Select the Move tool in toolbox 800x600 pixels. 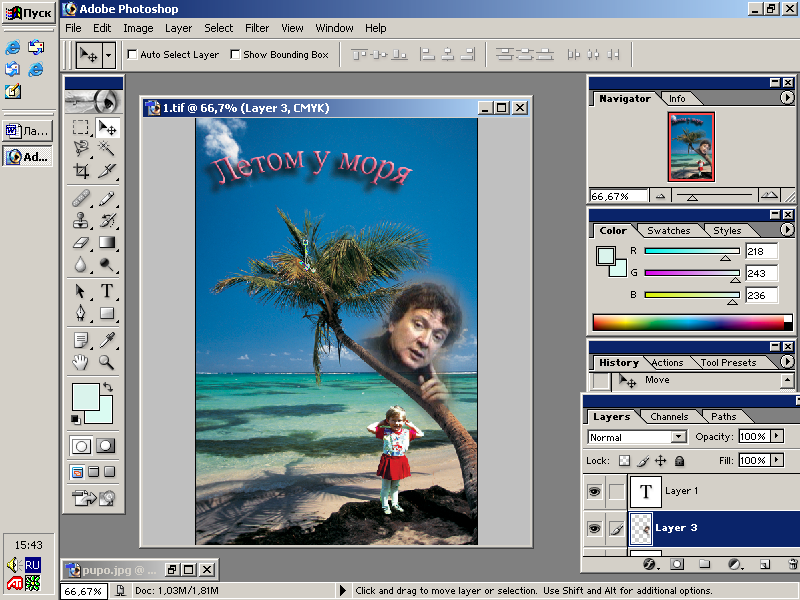(x=107, y=127)
